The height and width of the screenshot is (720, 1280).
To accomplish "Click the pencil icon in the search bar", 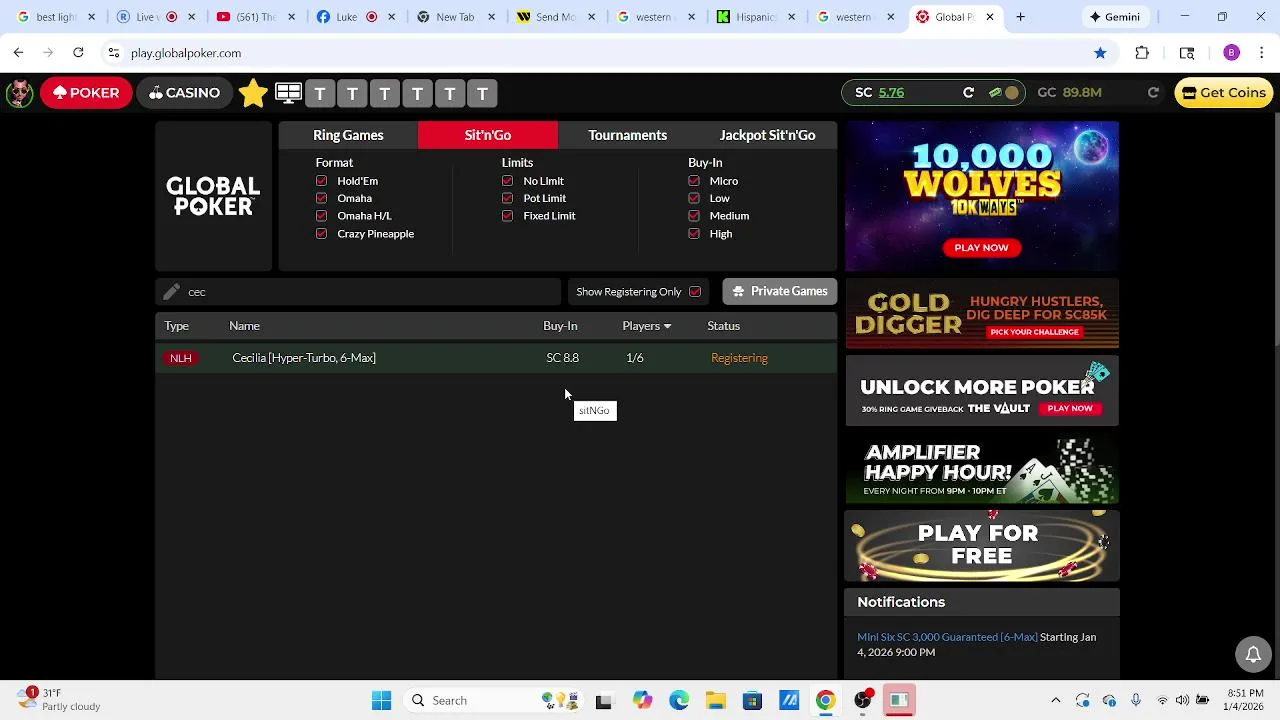I will pyautogui.click(x=171, y=291).
